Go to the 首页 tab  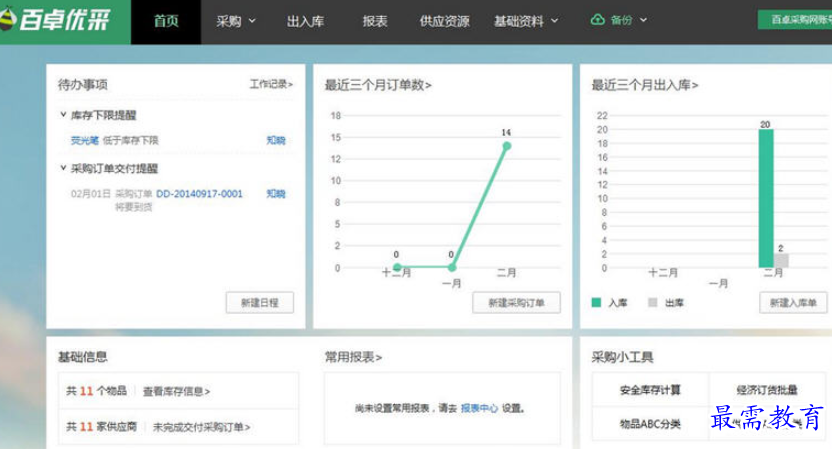(166, 20)
